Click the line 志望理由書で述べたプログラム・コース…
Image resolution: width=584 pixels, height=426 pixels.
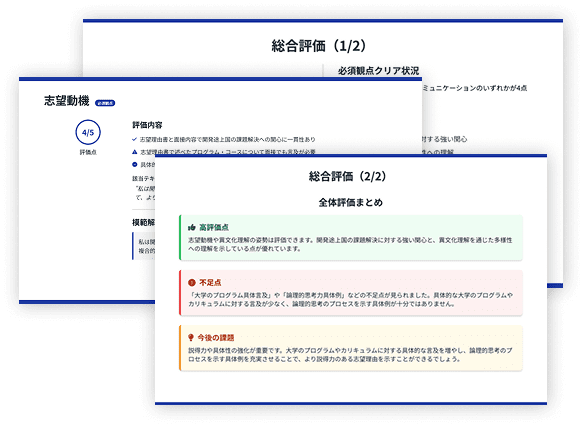[228, 152]
